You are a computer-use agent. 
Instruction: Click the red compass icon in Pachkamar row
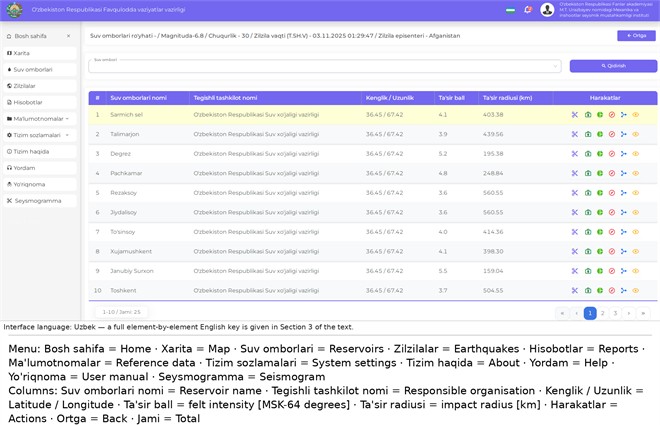tap(612, 173)
